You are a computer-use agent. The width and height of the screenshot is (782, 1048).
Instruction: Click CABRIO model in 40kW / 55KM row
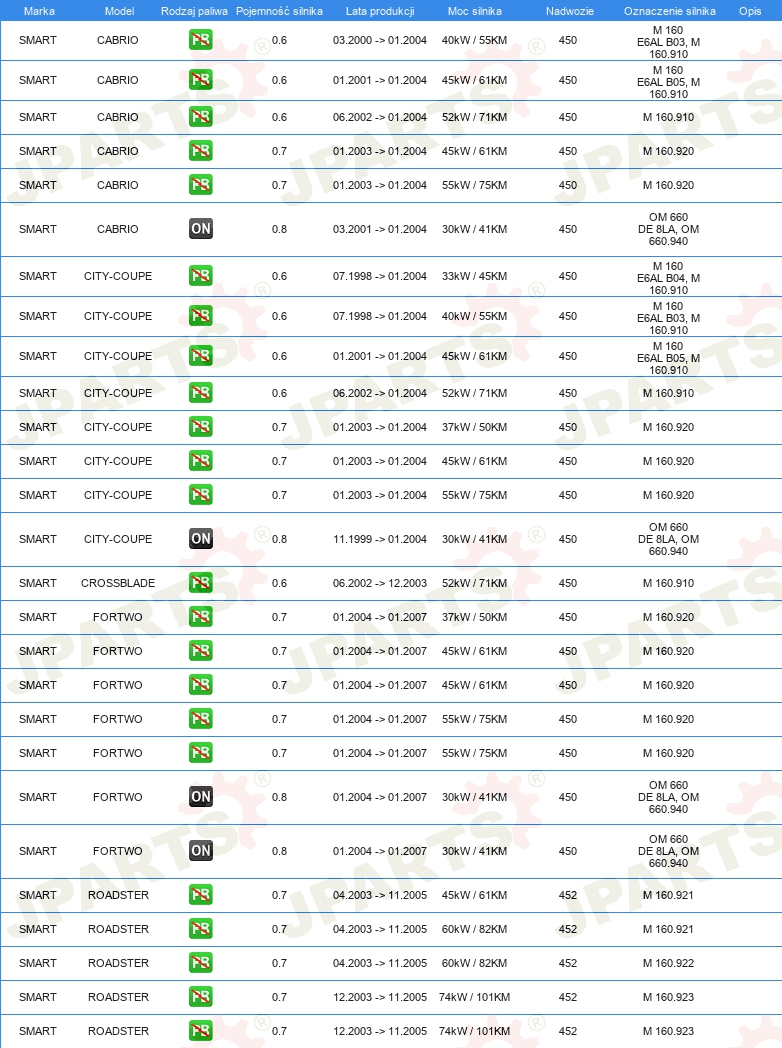tap(118, 40)
